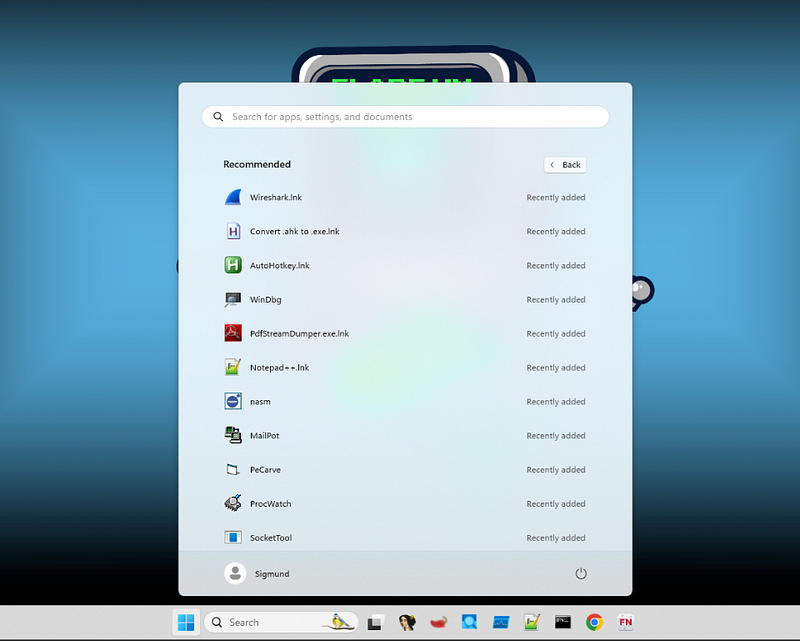Click 'Recently added' beside MailPot
Screen dimensions: 800x641
pos(556,435)
